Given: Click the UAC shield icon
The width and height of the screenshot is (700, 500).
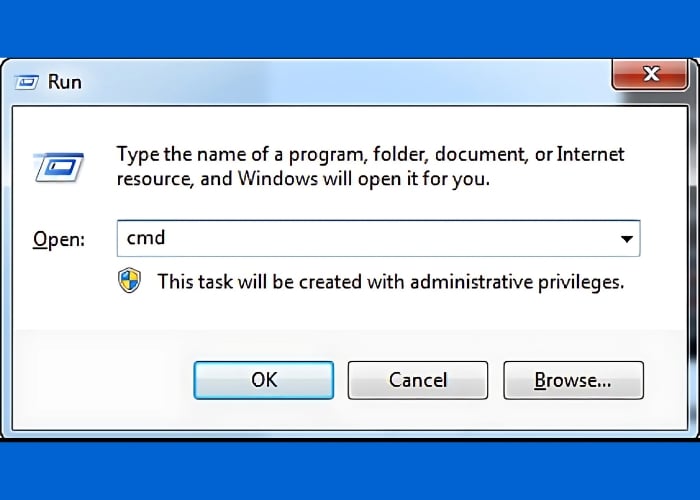Looking at the screenshot, I should 130,281.
